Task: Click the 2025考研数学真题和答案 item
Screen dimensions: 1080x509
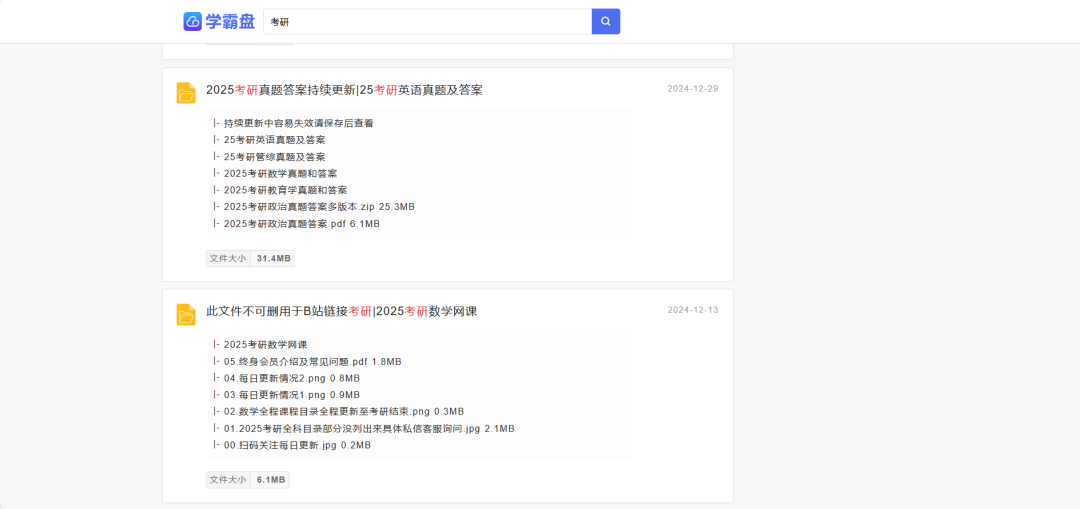Action: pos(280,173)
